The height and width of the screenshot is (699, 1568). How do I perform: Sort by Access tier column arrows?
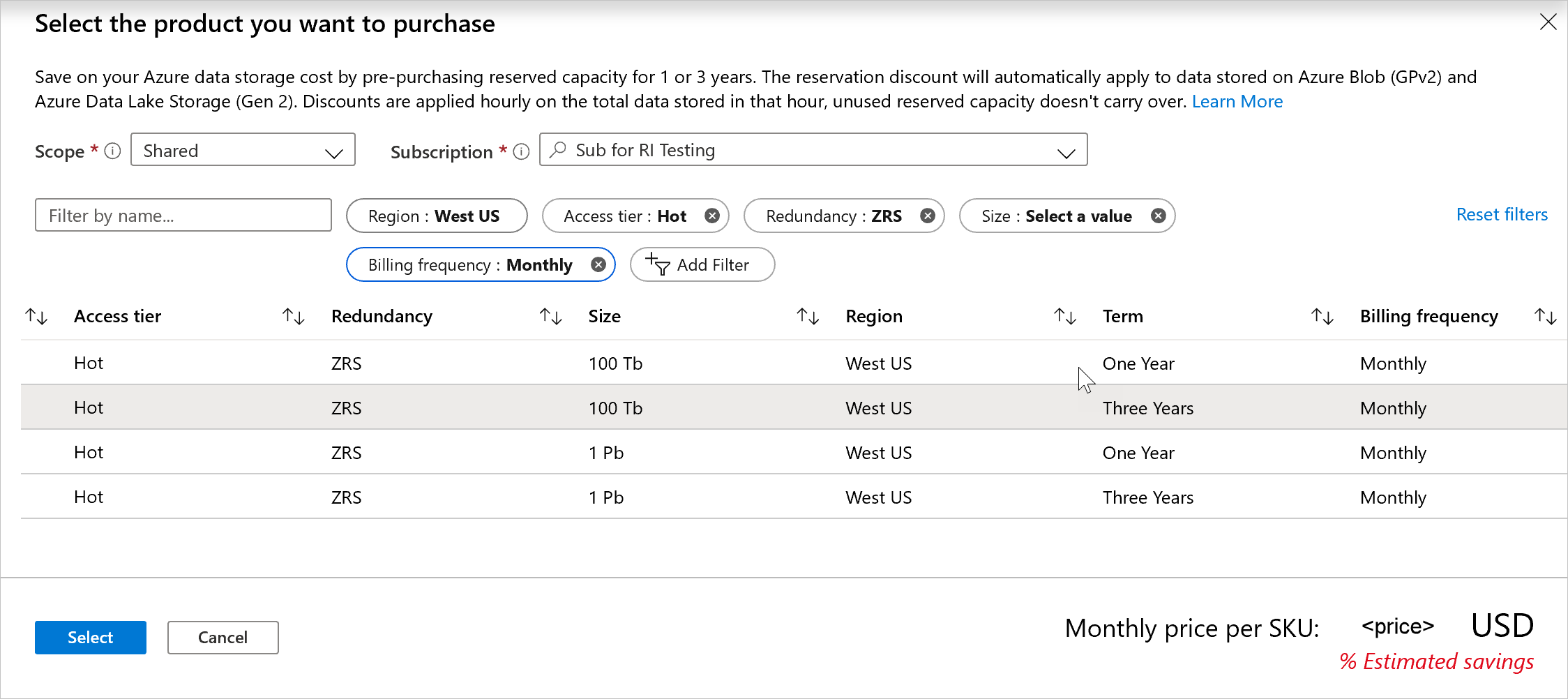(x=294, y=317)
